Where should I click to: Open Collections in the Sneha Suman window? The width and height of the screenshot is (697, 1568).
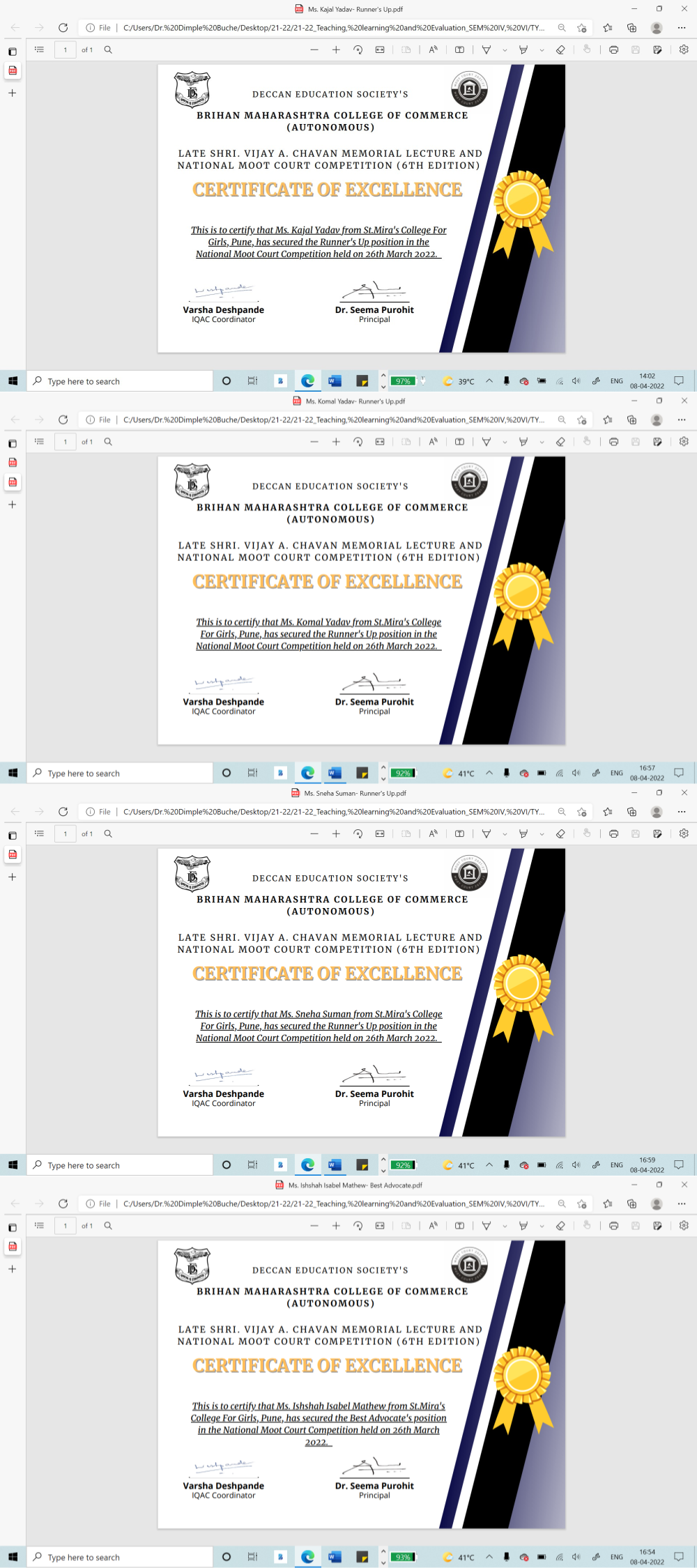[631, 811]
